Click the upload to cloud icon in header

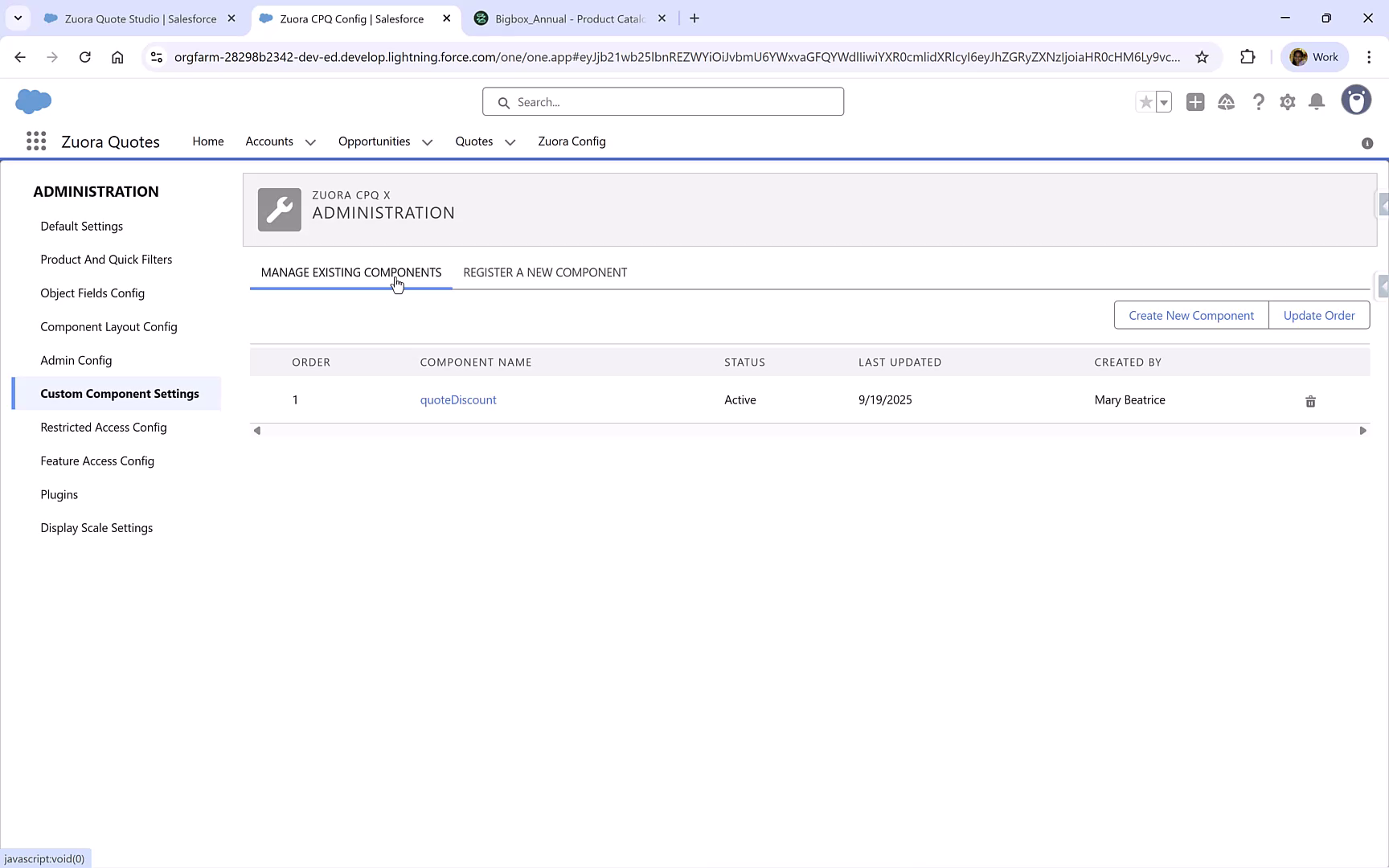click(1227, 102)
